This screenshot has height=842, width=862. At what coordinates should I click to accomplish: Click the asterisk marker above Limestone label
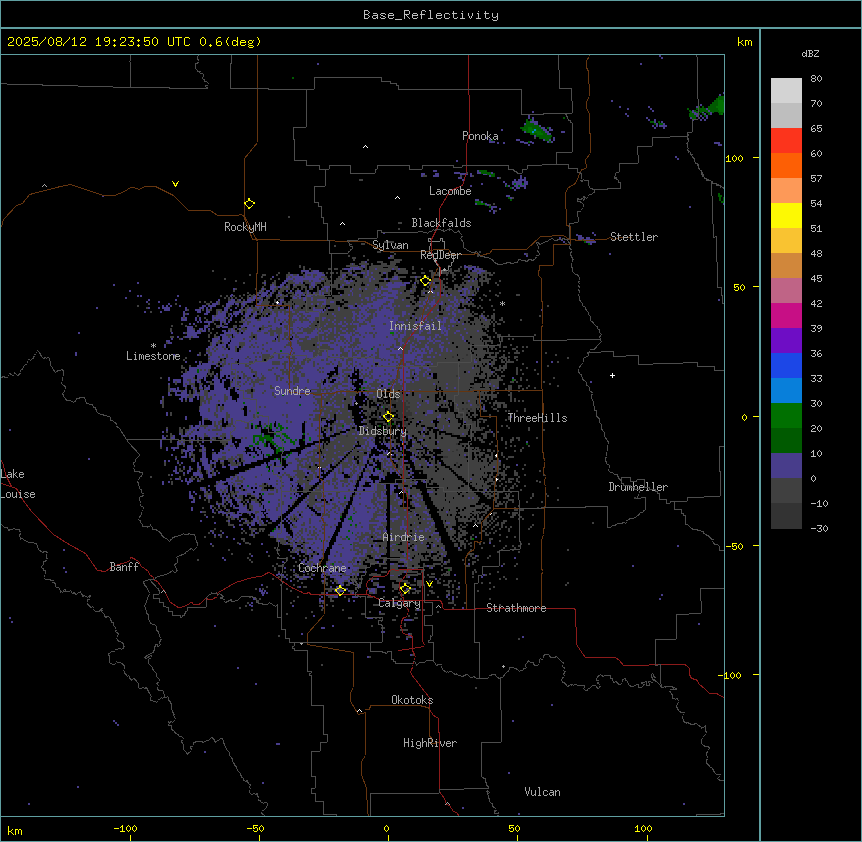153,345
